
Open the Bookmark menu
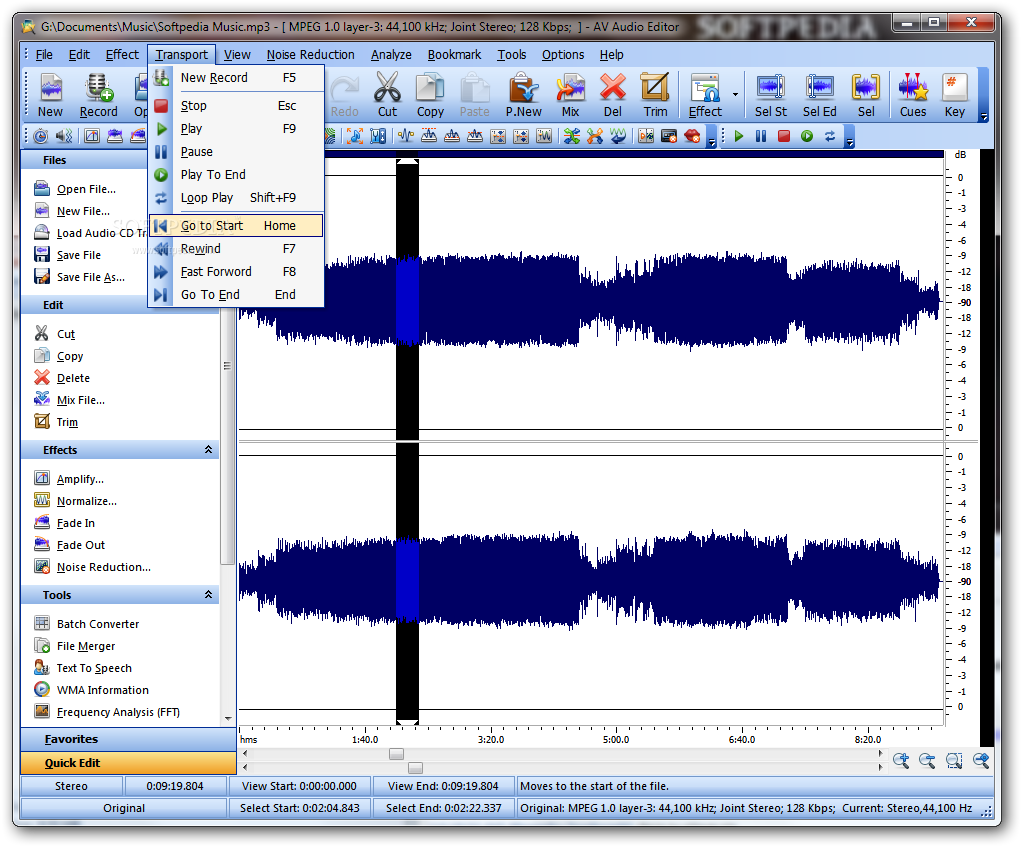(454, 55)
